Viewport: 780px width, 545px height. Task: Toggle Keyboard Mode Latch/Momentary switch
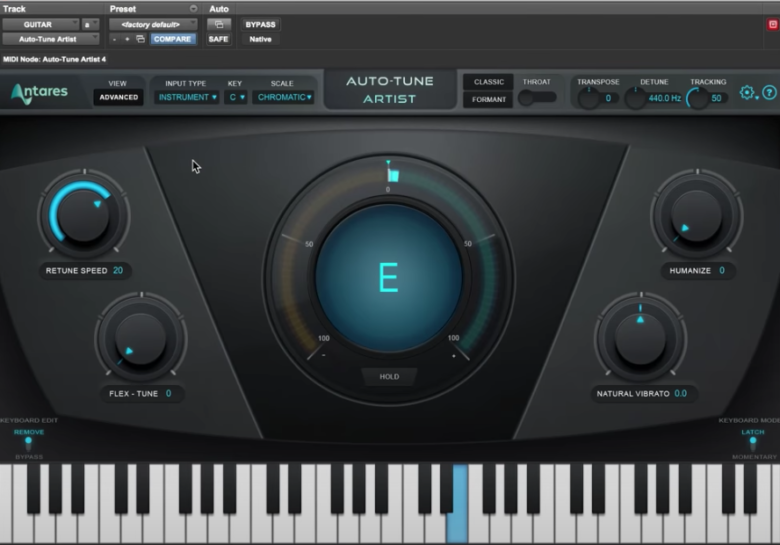753,443
